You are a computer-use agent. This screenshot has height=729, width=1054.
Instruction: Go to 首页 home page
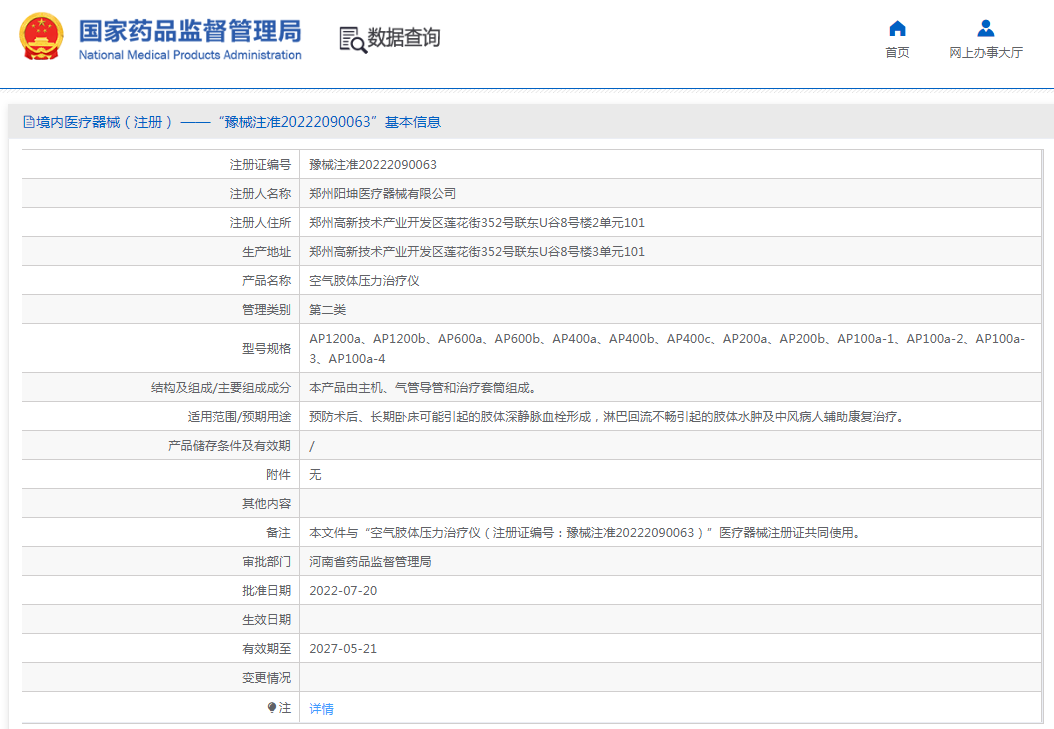[x=897, y=52]
